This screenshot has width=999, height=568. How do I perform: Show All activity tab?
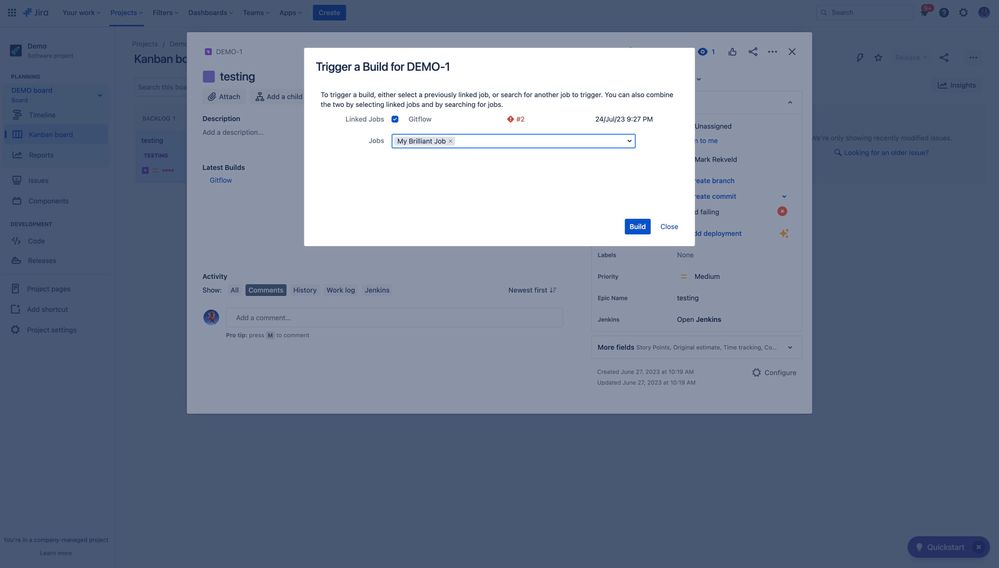pos(234,290)
